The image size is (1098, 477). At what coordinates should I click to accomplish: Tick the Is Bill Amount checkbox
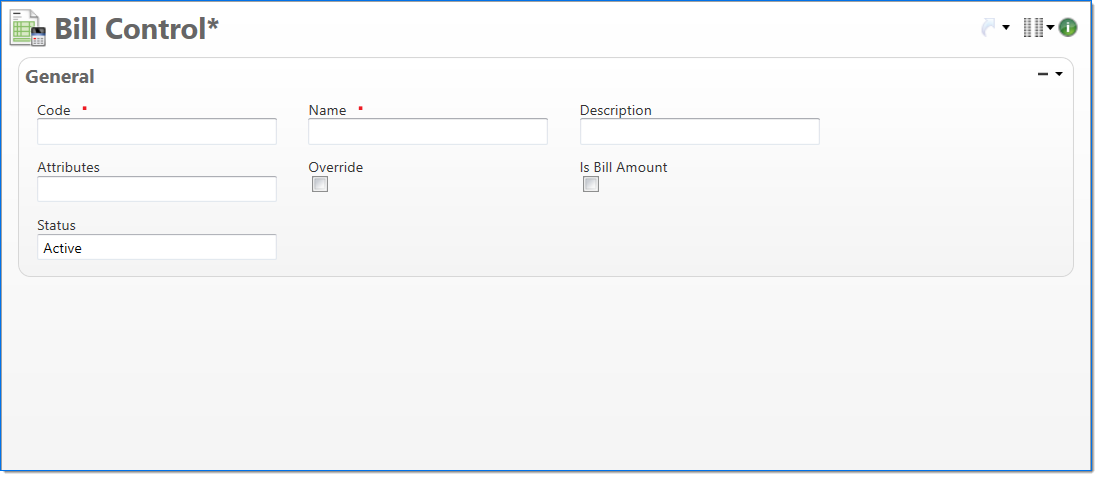[591, 184]
